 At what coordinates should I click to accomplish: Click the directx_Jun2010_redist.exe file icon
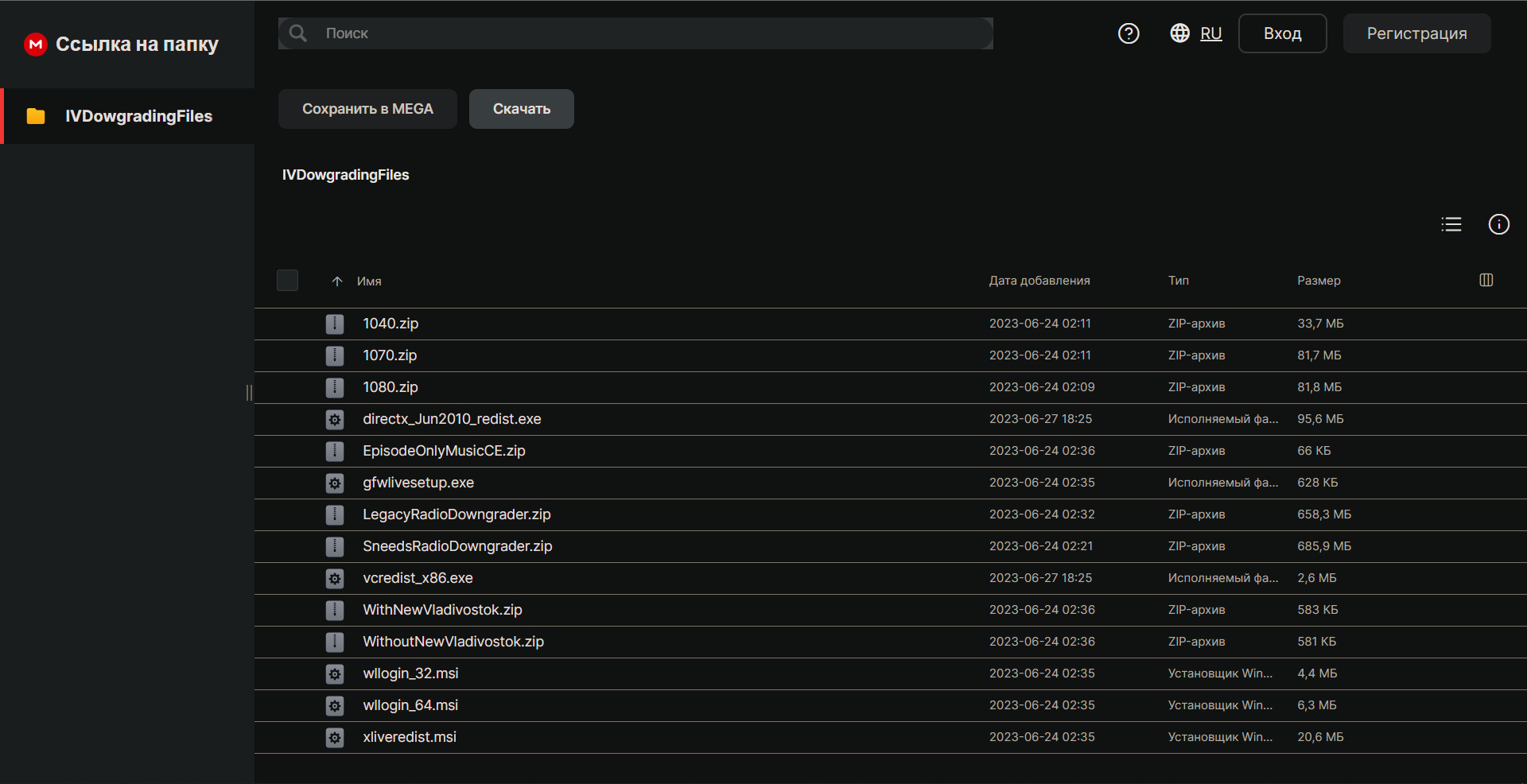335,419
